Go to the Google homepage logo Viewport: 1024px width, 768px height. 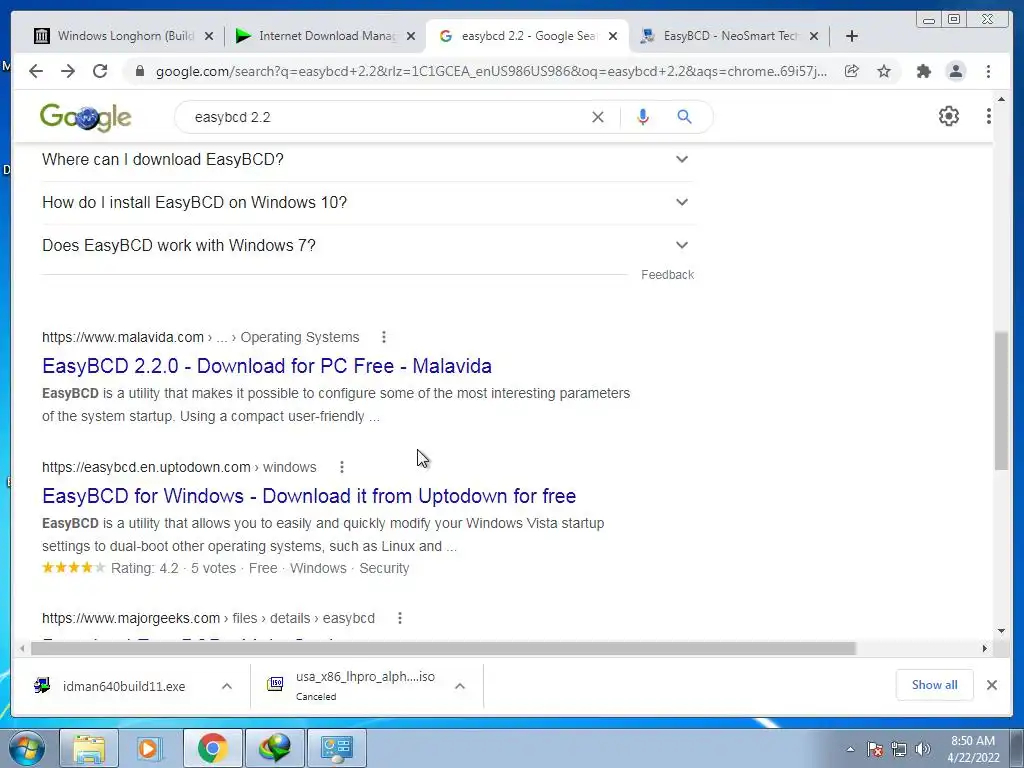point(86,118)
